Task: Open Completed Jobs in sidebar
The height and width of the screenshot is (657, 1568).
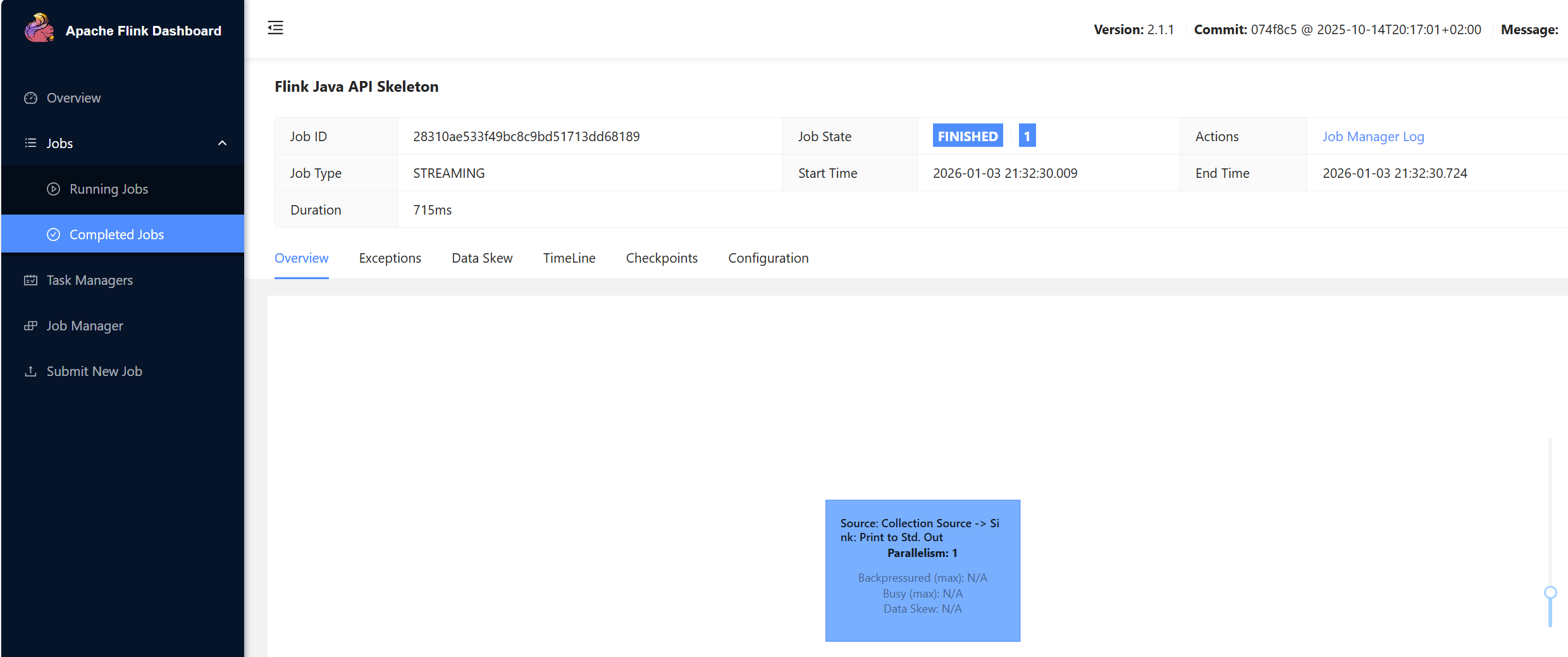Action: 123,234
